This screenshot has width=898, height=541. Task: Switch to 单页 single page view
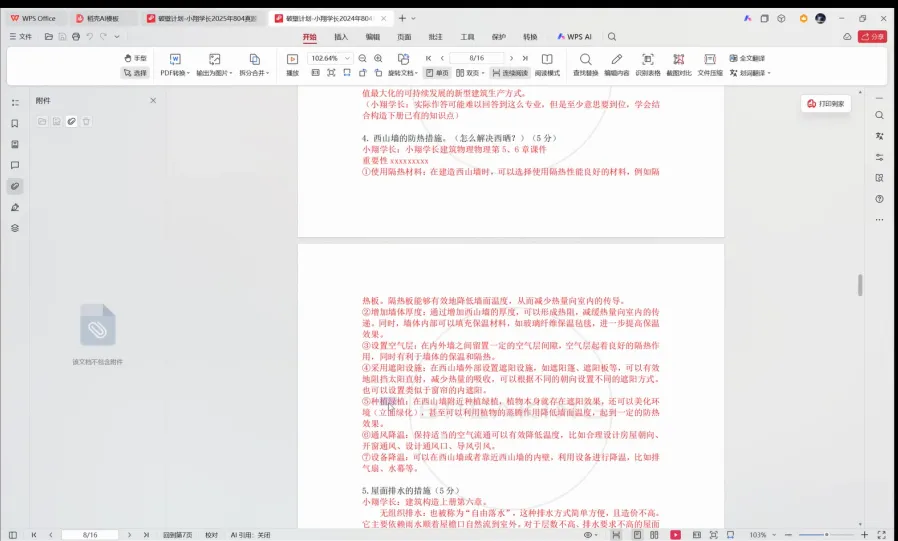438,73
